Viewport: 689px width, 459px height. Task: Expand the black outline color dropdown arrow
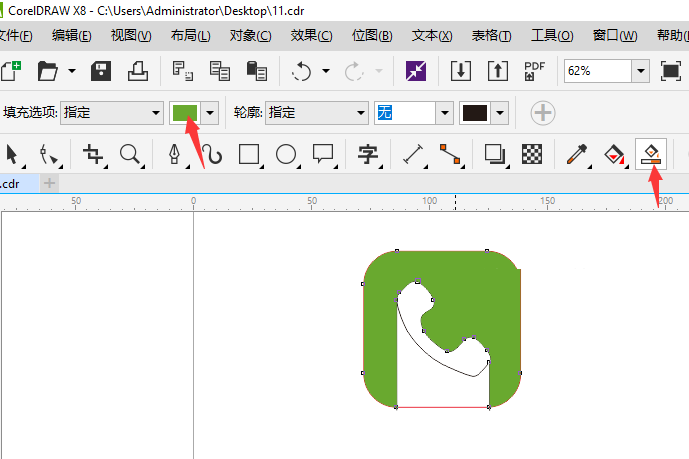pos(500,113)
